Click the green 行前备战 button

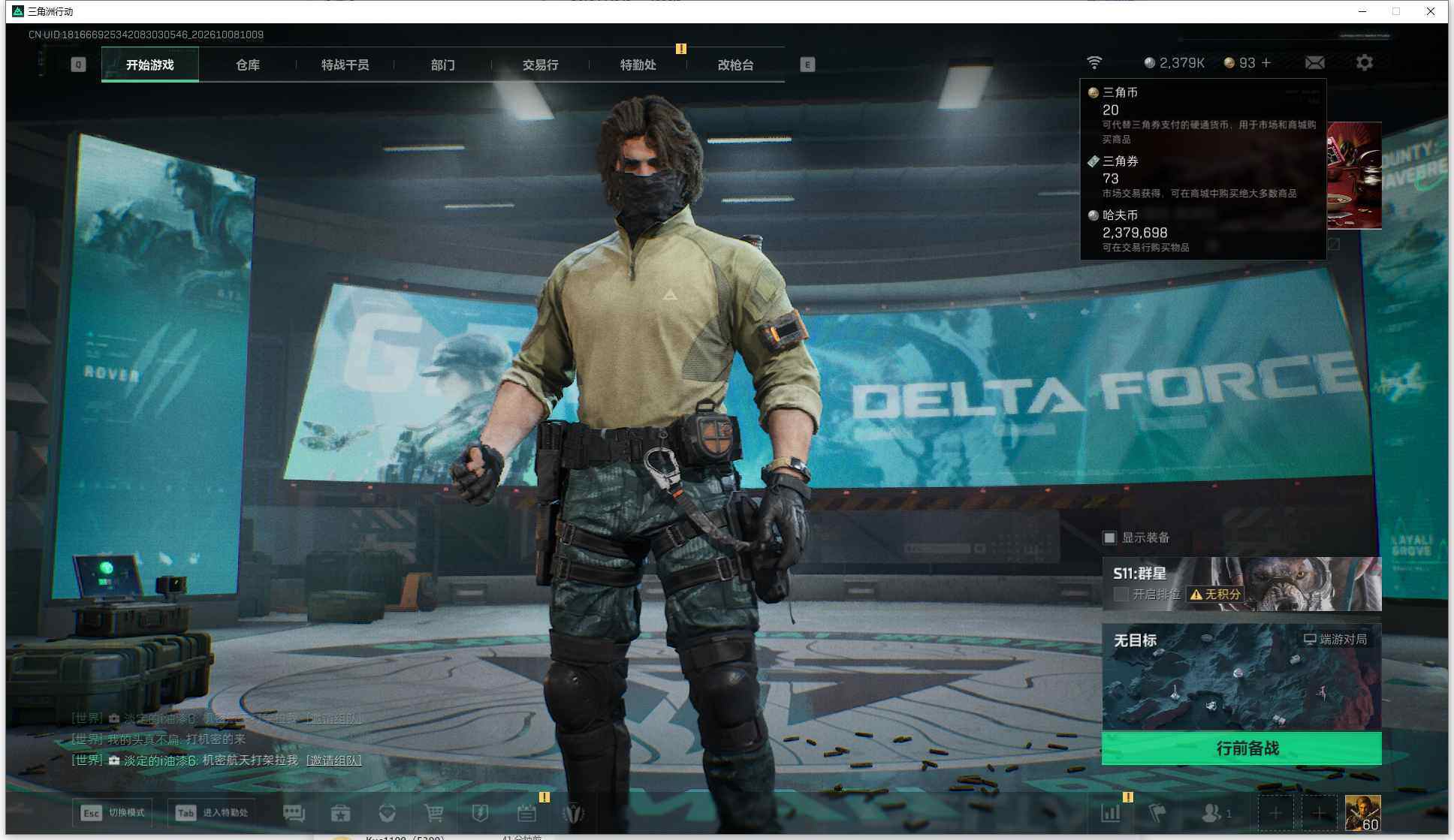(1241, 748)
